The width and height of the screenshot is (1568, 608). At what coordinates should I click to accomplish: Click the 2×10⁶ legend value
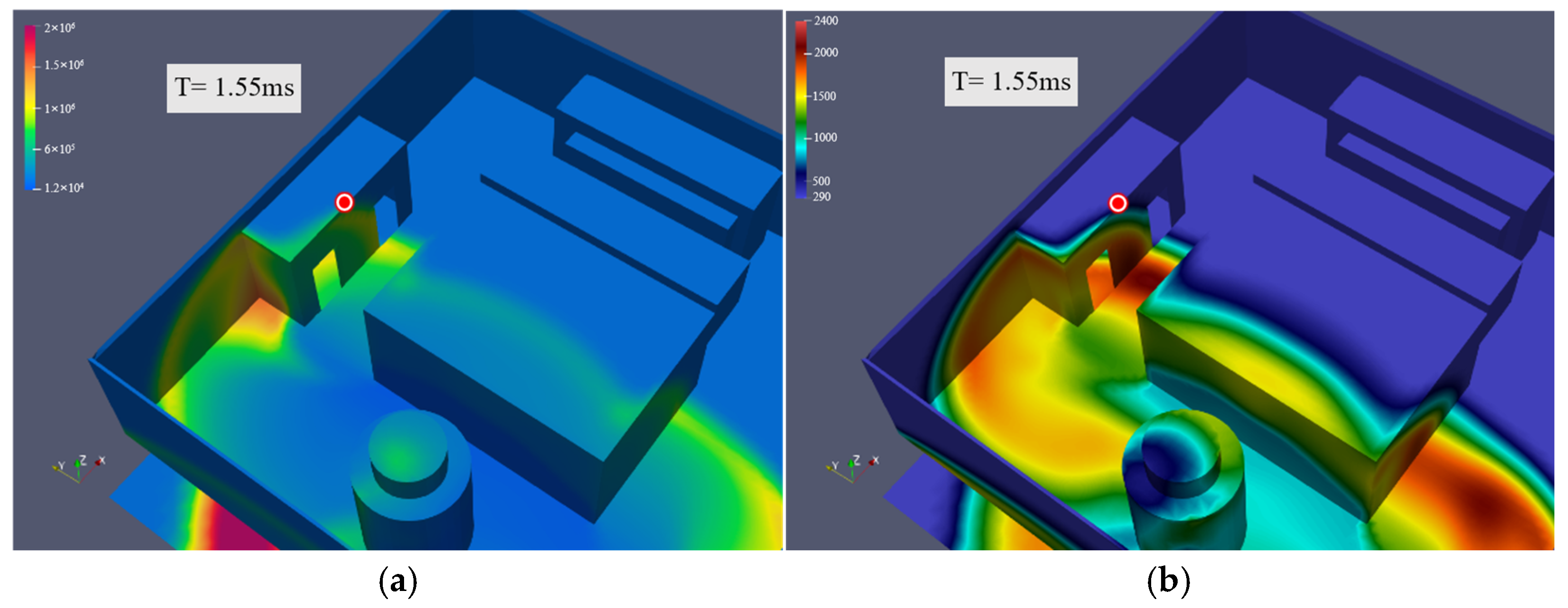click(x=59, y=28)
